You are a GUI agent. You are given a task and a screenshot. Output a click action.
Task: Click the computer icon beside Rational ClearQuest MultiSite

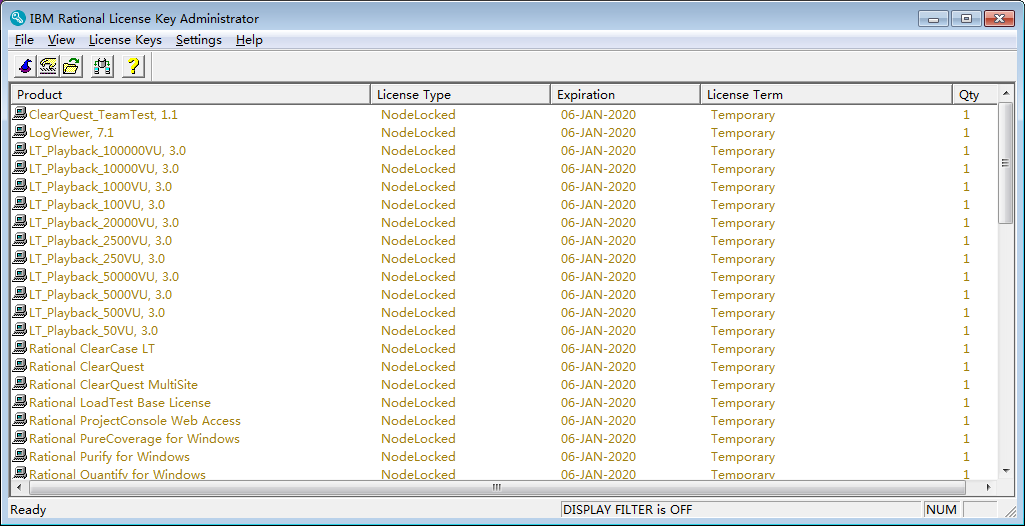pos(20,385)
